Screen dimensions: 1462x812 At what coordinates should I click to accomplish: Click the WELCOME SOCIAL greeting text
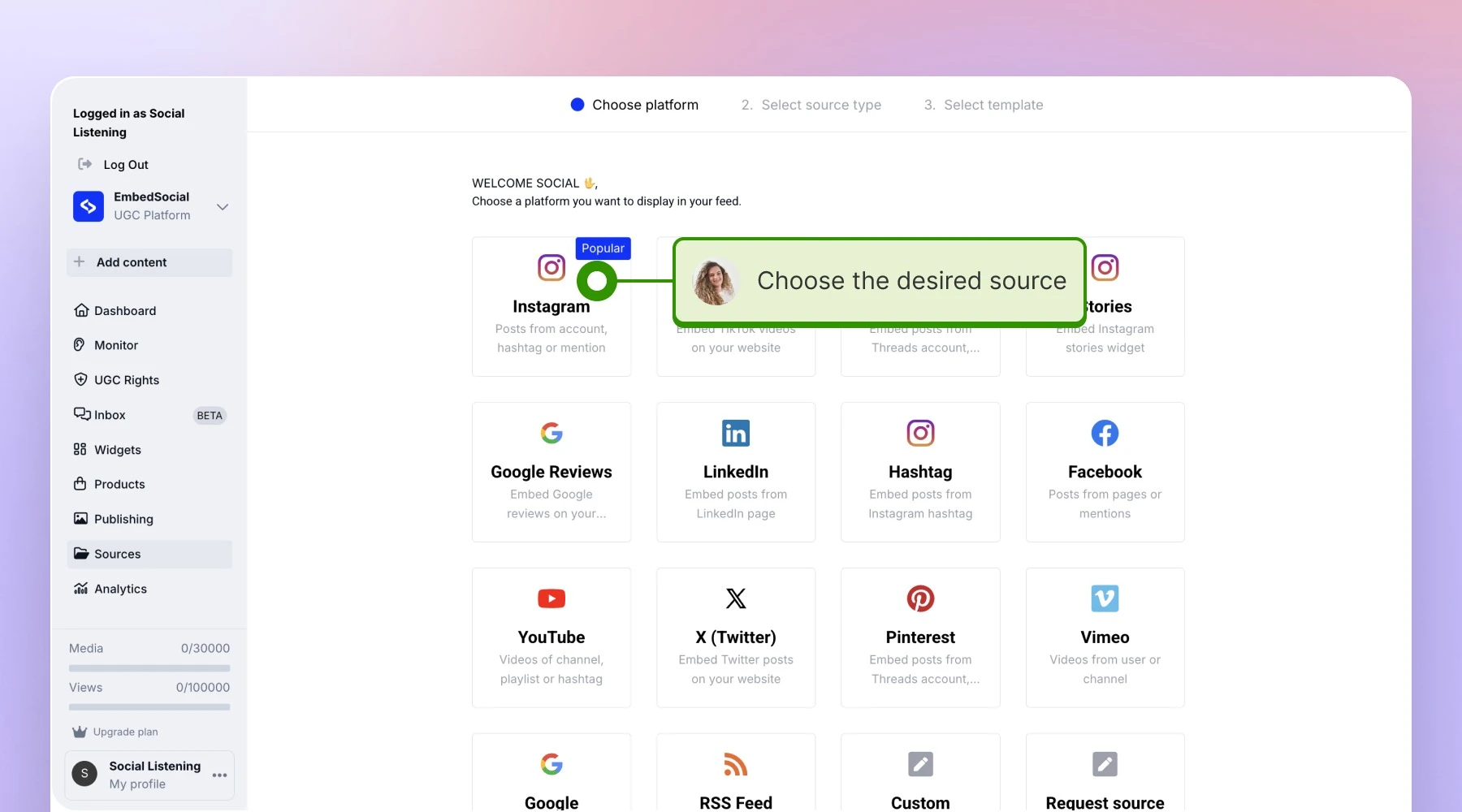(x=534, y=184)
